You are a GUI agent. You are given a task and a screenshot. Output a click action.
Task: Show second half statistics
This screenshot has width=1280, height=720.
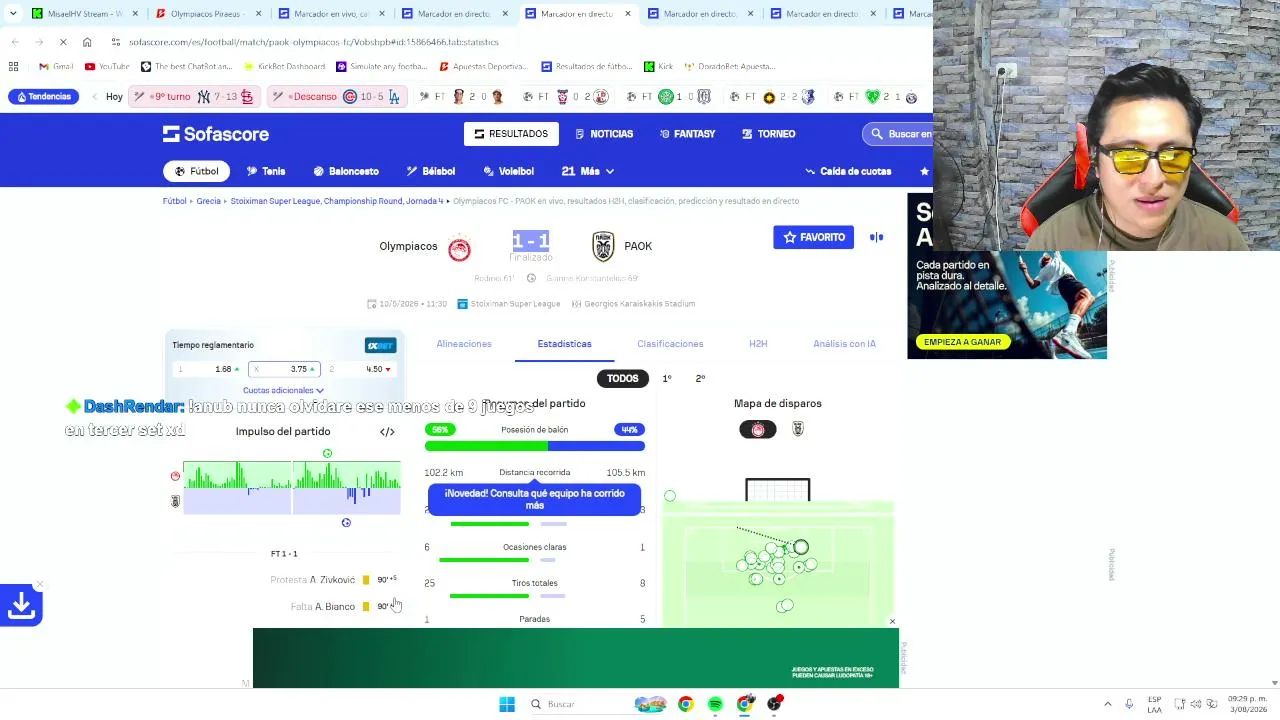click(700, 379)
